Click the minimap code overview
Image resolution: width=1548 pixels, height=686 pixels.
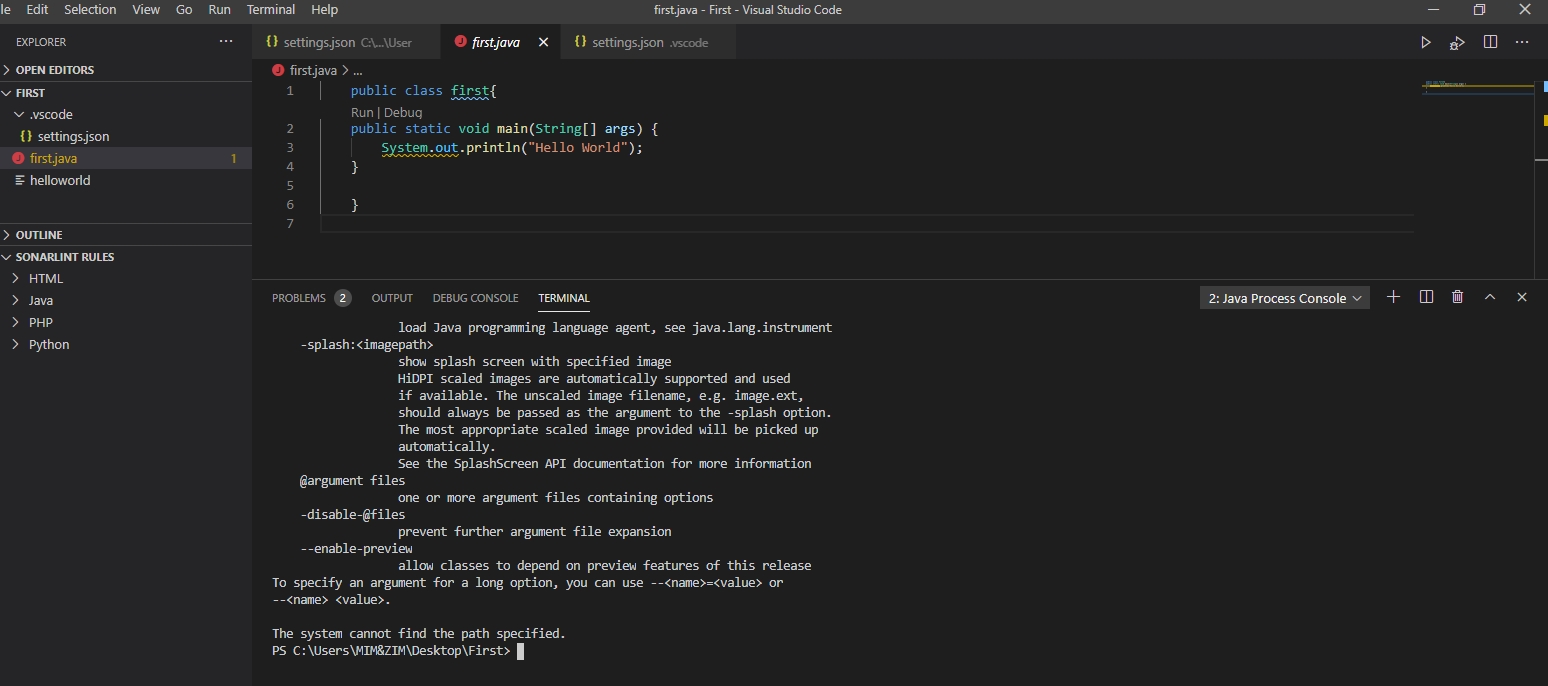tap(1478, 86)
